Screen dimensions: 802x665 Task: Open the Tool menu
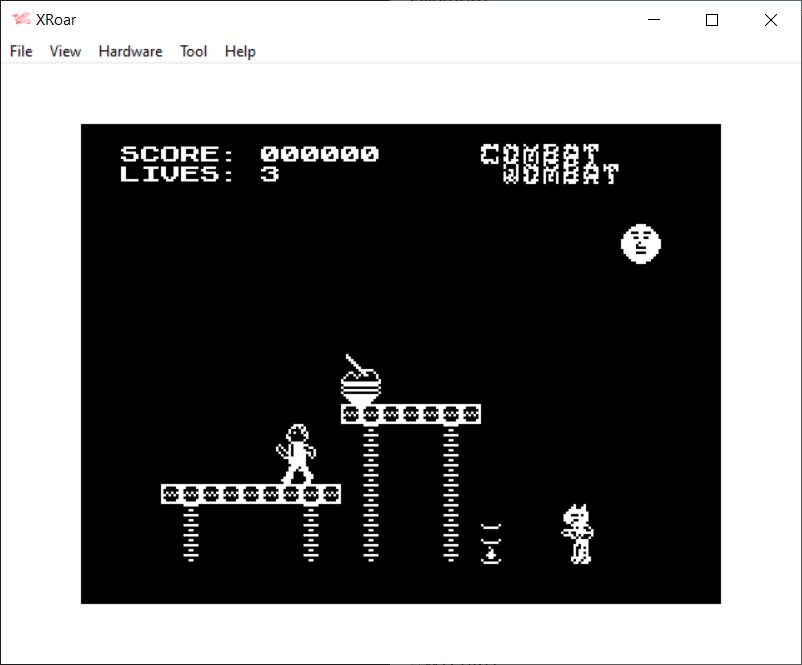pos(193,51)
